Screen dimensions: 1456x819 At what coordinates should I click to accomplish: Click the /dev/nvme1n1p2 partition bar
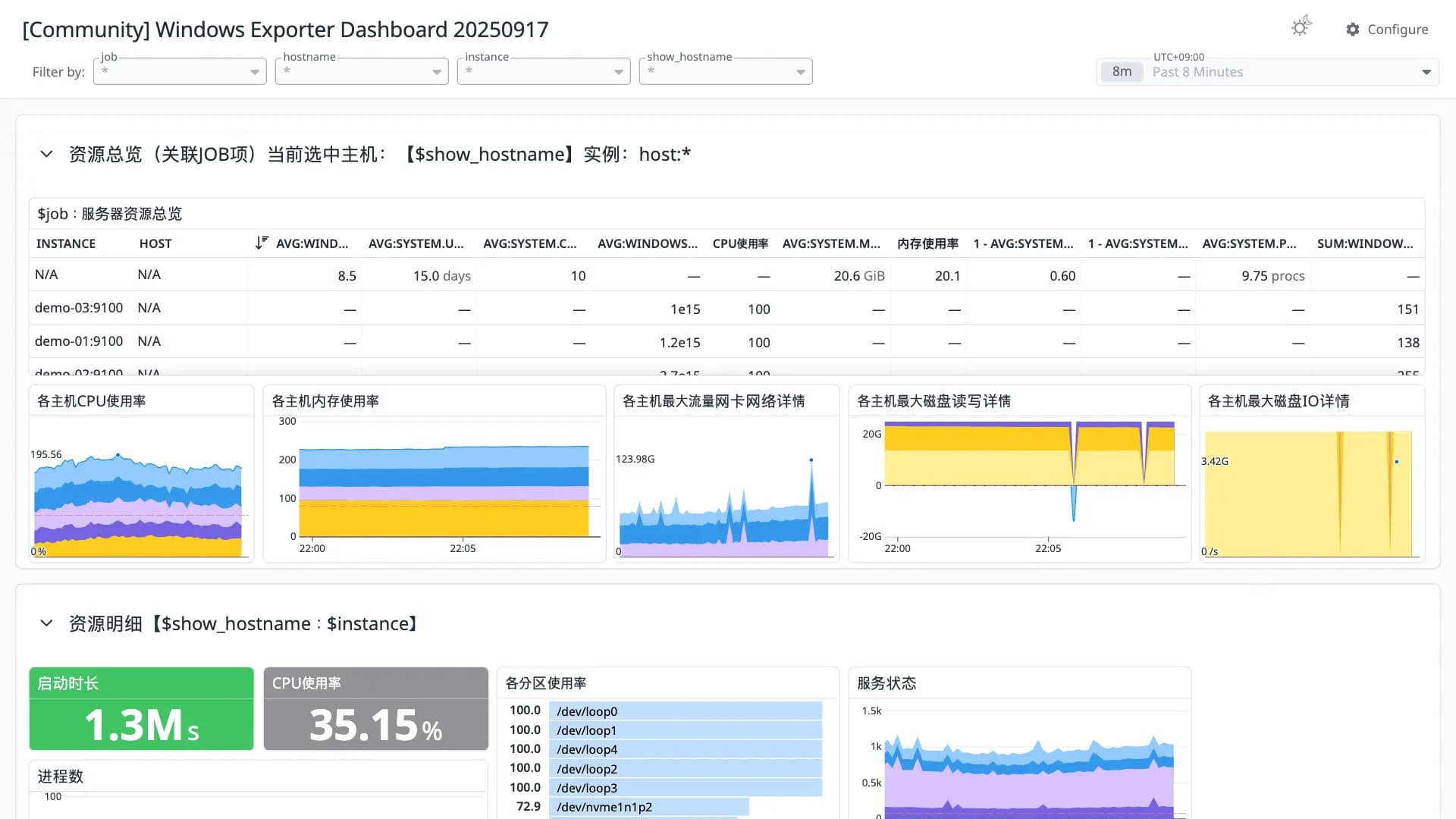tap(649, 806)
